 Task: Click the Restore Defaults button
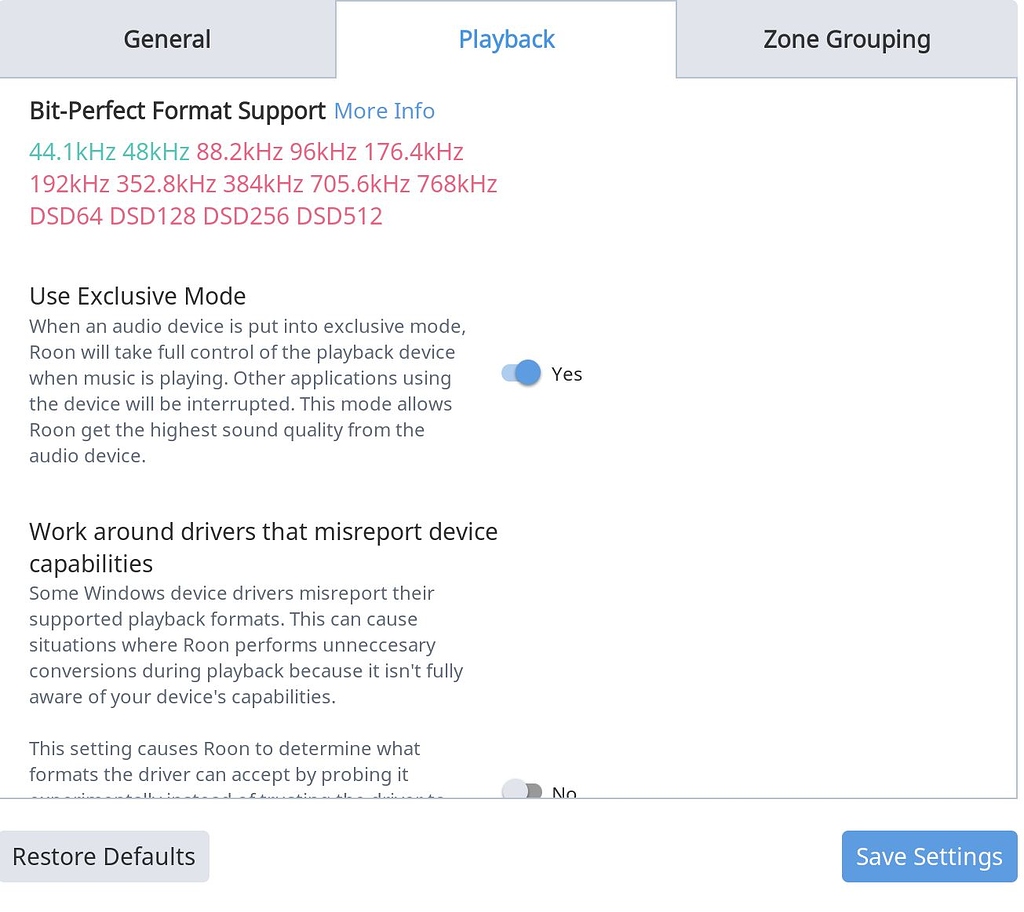pyautogui.click(x=104, y=857)
